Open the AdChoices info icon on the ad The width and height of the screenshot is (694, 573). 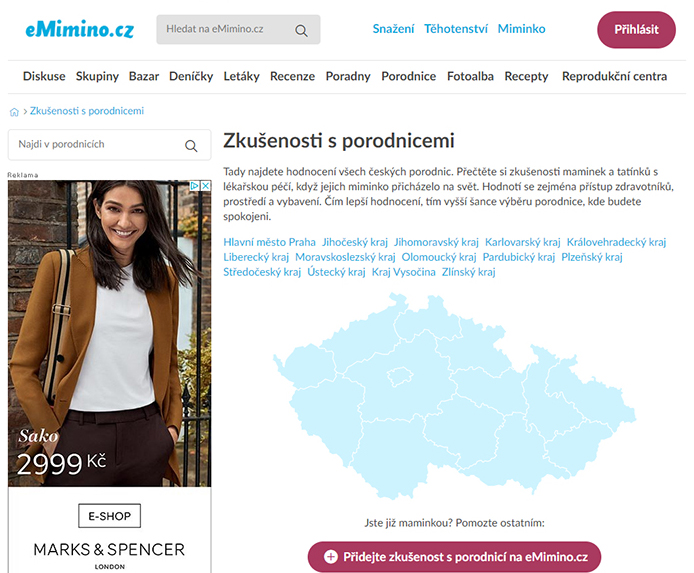[x=195, y=186]
